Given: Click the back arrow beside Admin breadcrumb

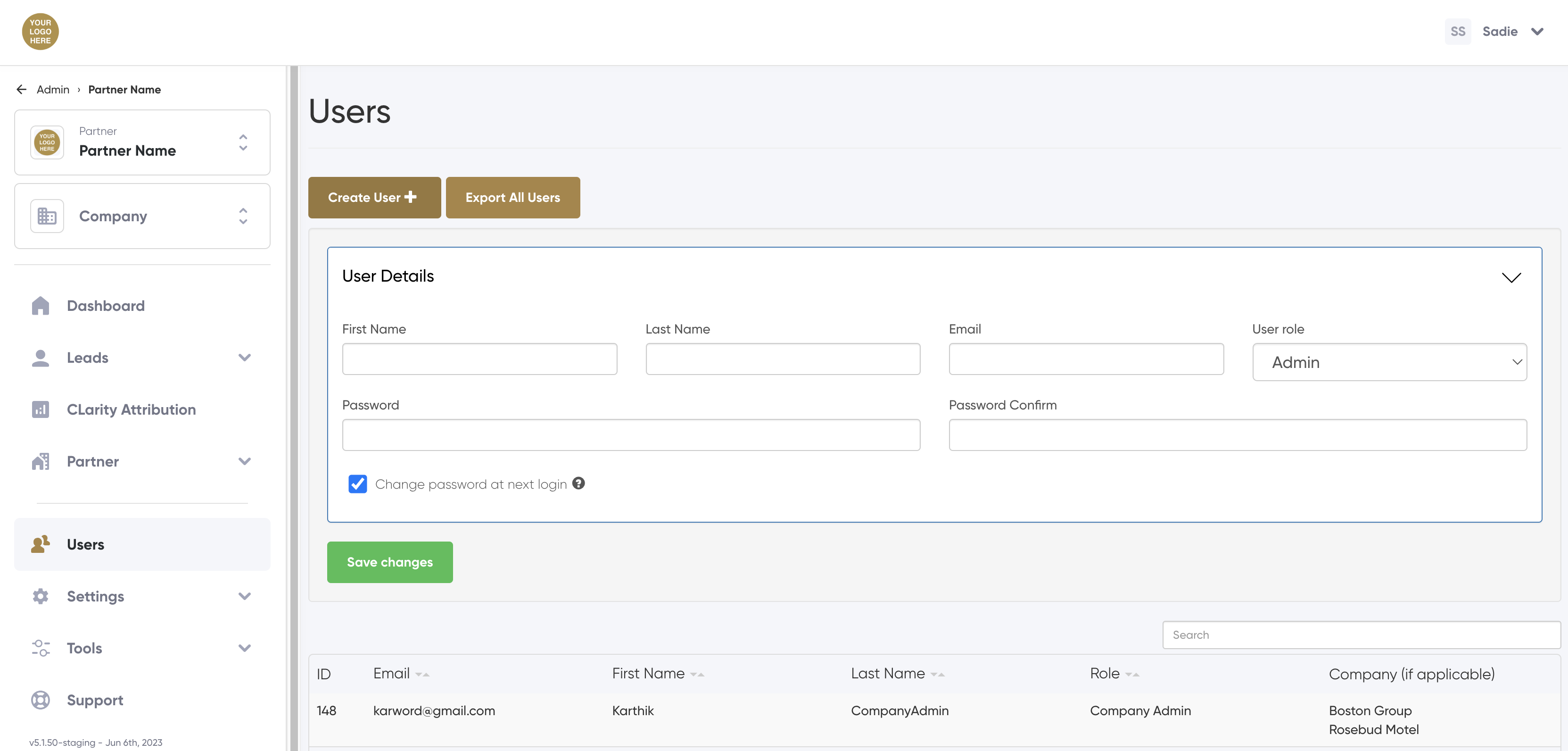Looking at the screenshot, I should (x=21, y=90).
